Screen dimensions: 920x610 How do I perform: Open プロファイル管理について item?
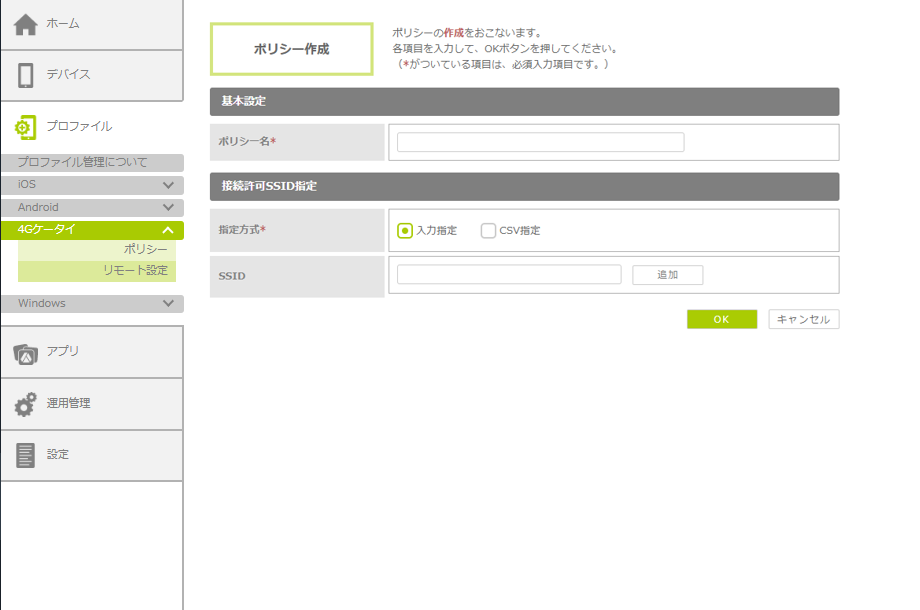click(x=82, y=162)
